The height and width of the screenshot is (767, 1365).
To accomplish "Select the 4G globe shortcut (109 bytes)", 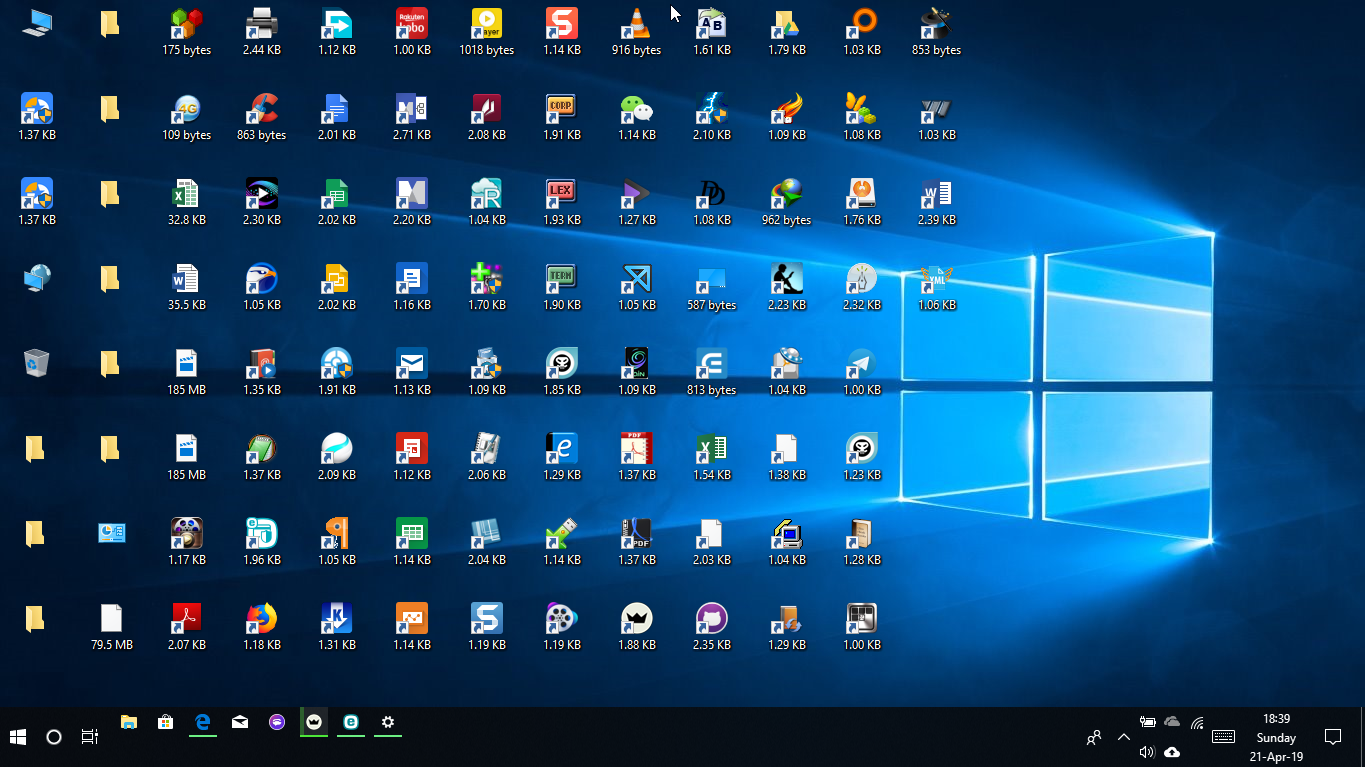I will 186,108.
